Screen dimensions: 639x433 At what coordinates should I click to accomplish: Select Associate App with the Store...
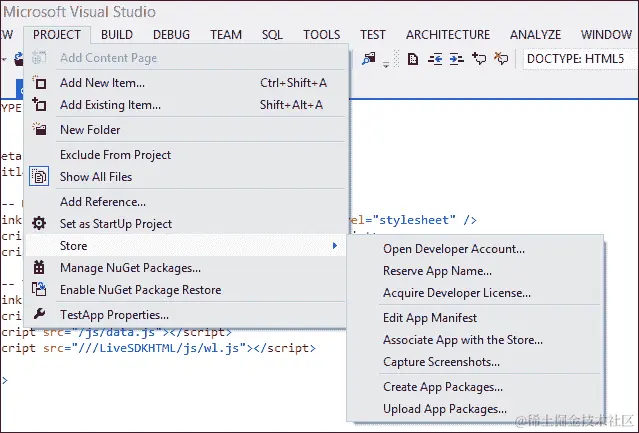475,340
